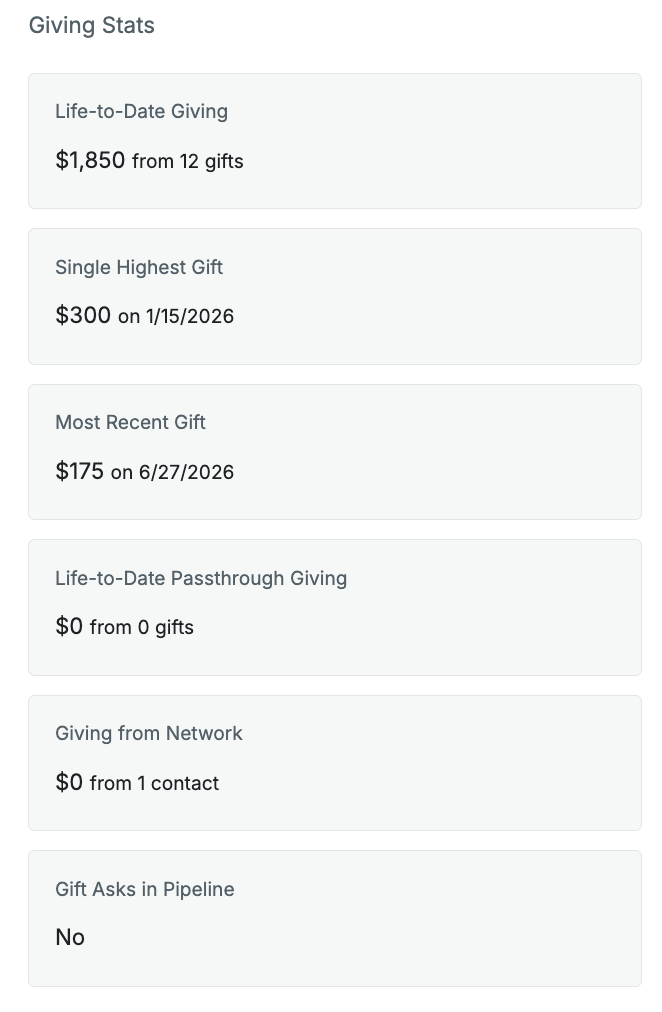The image size is (662, 1012).
Task: Open the Life-to-Date Giving card
Action: click(x=335, y=141)
